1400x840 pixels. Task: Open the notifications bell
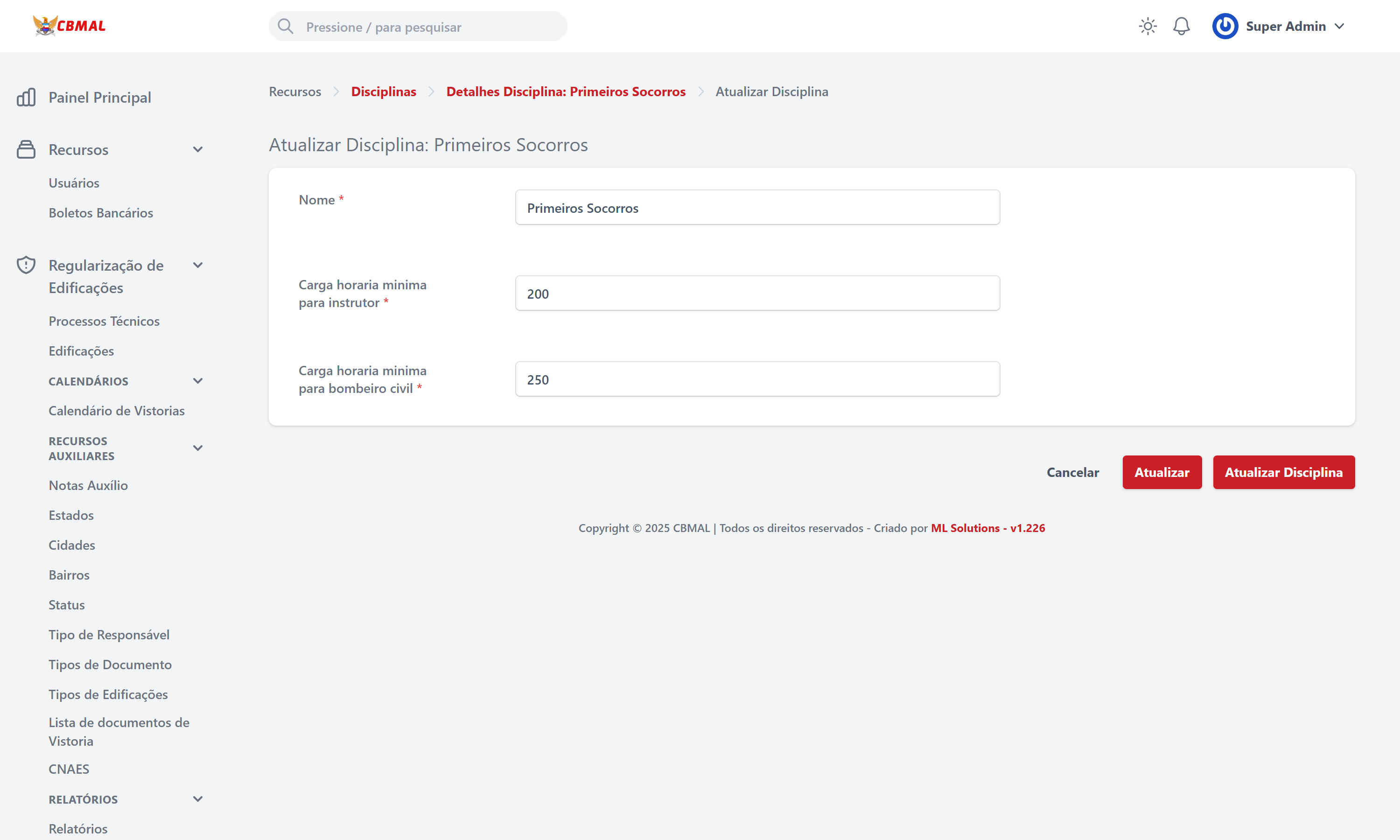pyautogui.click(x=1181, y=26)
